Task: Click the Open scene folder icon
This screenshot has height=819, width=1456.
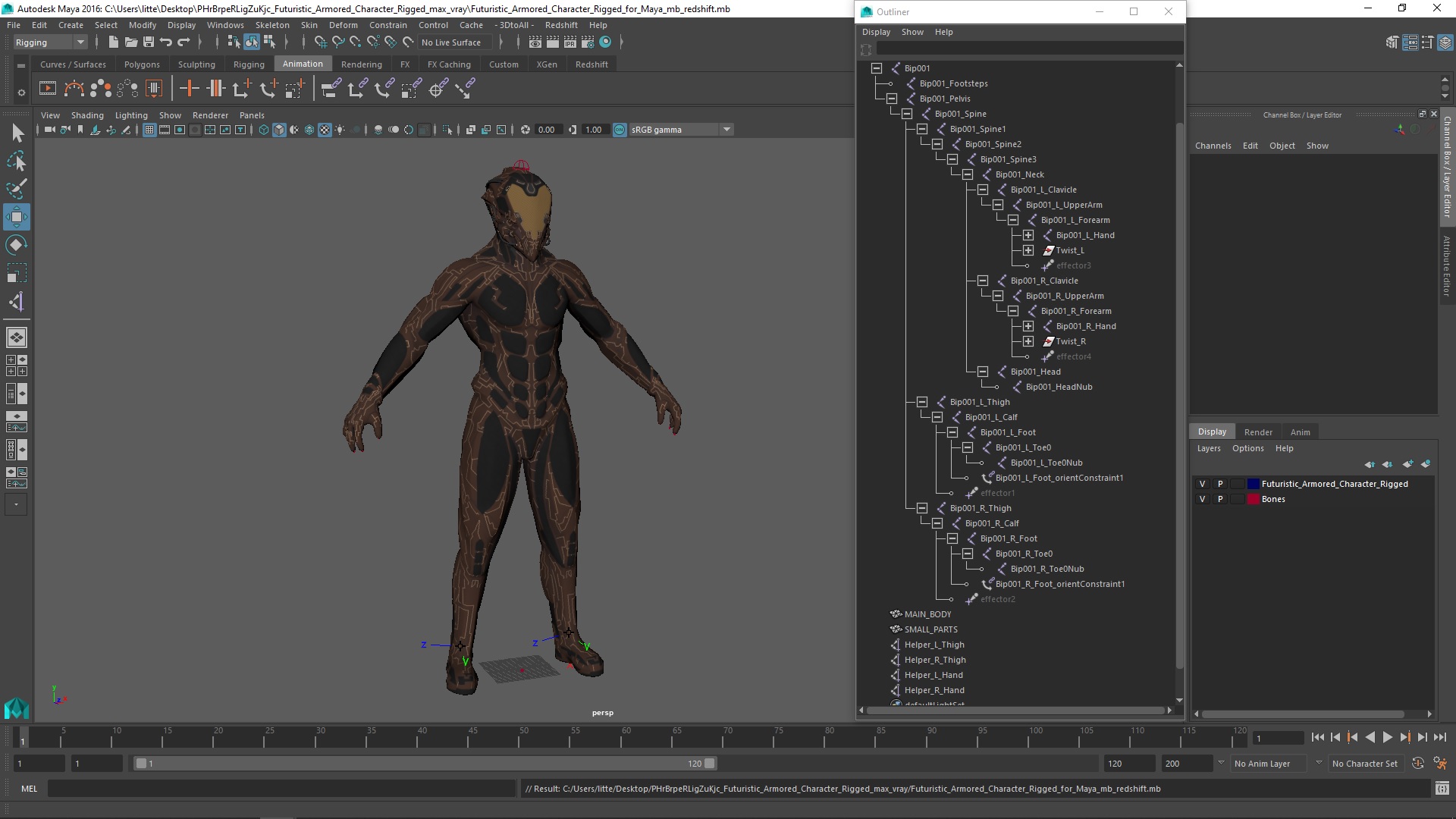Action: click(x=130, y=42)
